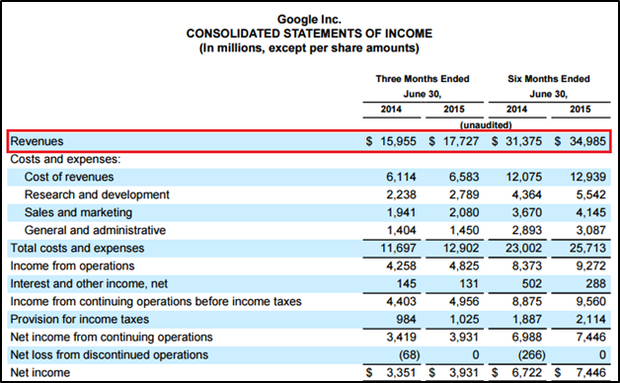The height and width of the screenshot is (383, 620).
Task: Select the "Sales and marketing" row label
Action: (x=78, y=212)
